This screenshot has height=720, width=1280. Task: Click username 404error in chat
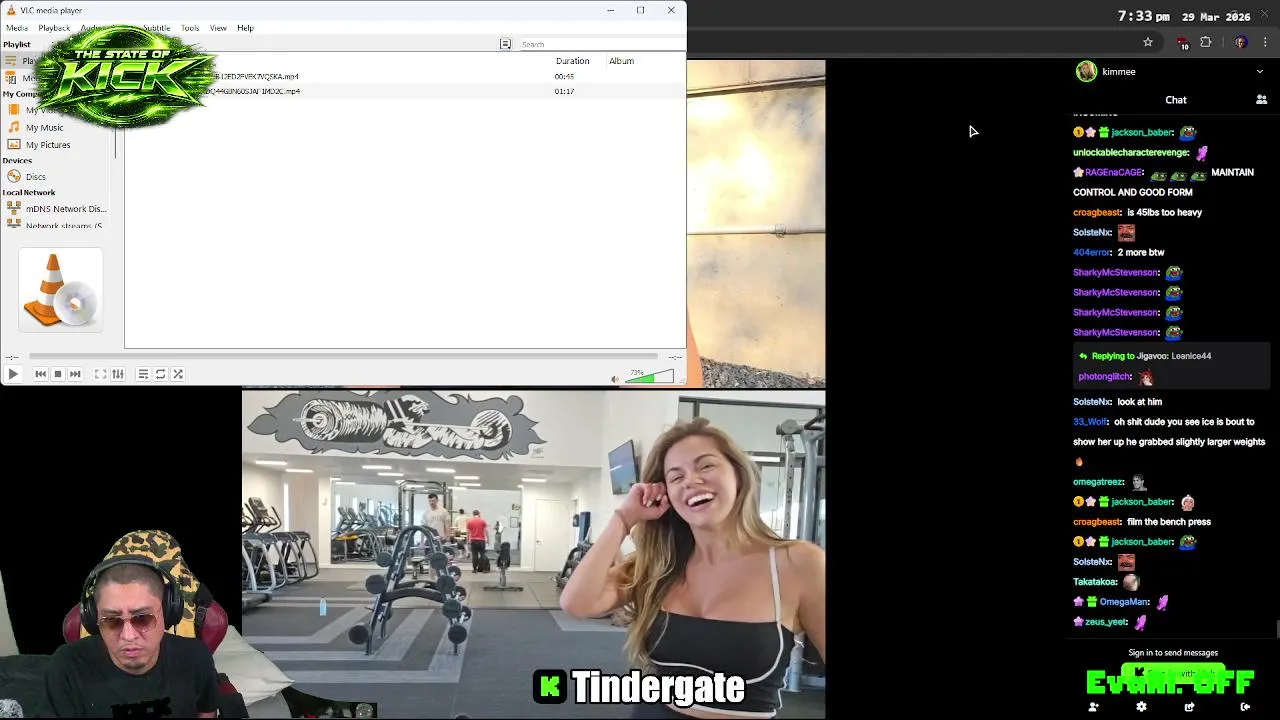coord(1091,252)
